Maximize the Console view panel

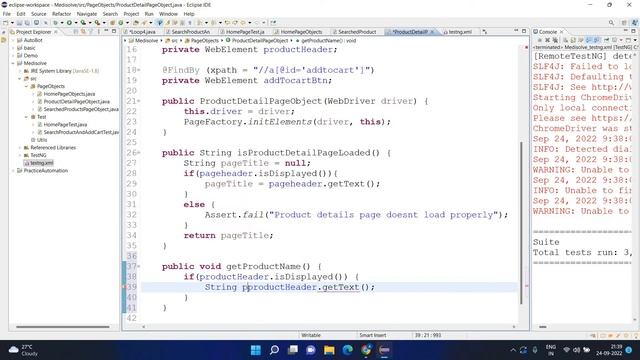tap(633, 31)
